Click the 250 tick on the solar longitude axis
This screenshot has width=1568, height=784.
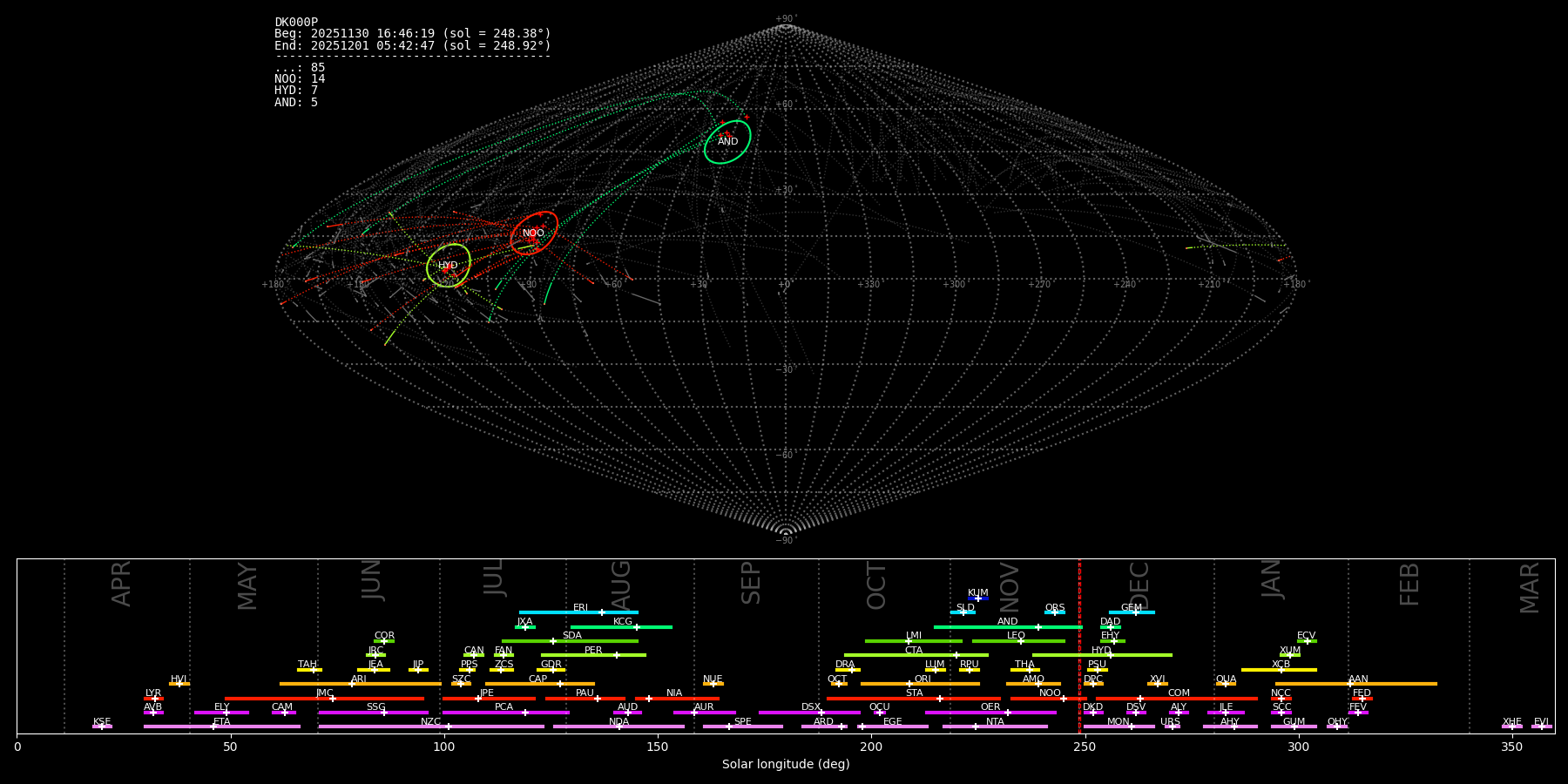(x=1085, y=747)
